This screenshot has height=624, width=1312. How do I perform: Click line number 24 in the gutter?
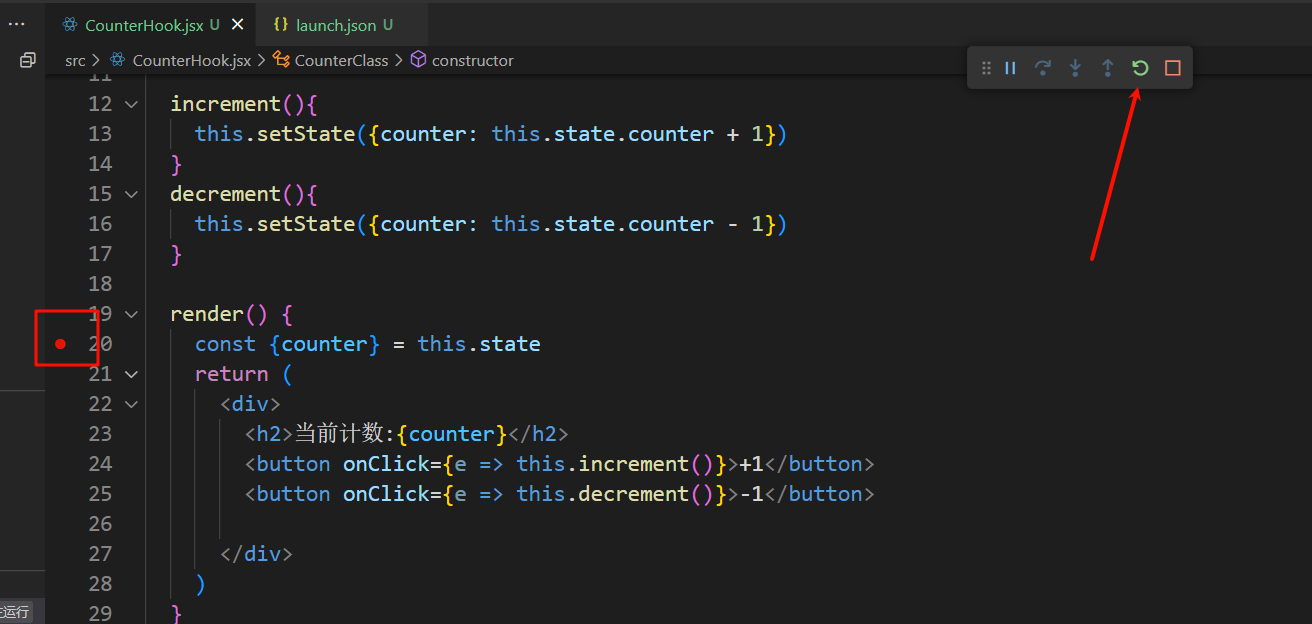coord(100,464)
